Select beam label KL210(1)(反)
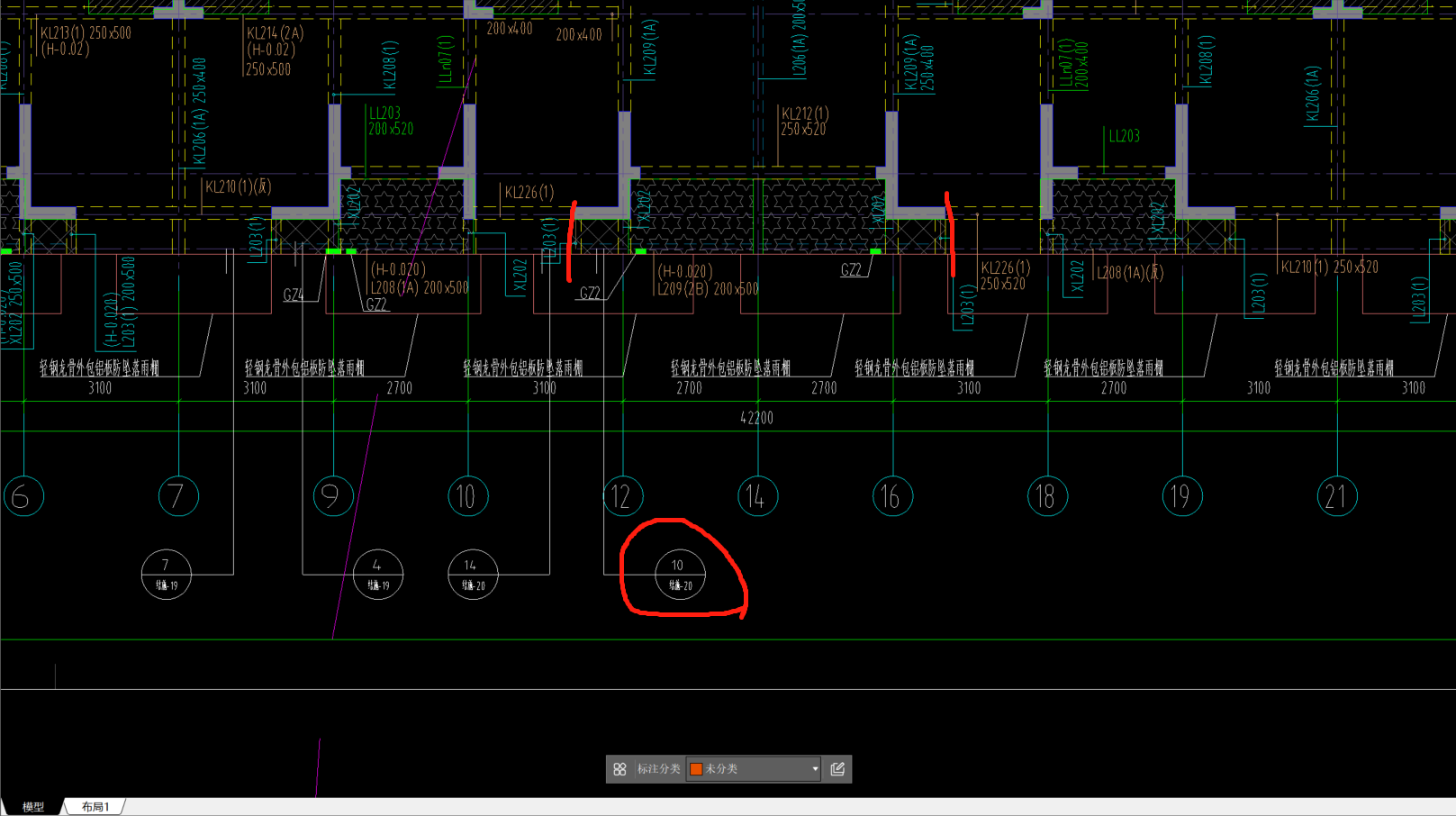The image size is (1456, 816). click(x=238, y=187)
